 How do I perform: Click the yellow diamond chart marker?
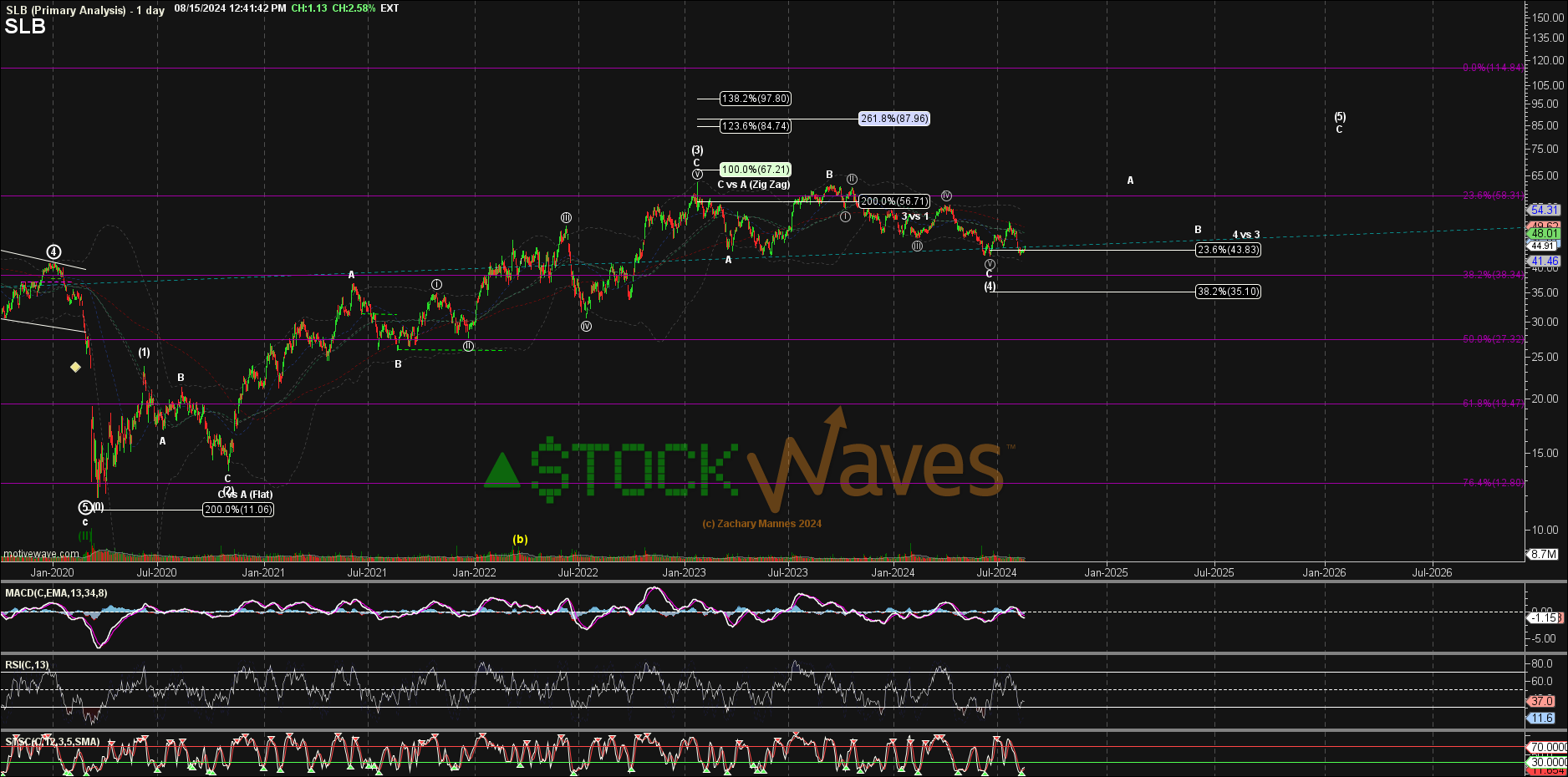pyautogui.click(x=75, y=367)
